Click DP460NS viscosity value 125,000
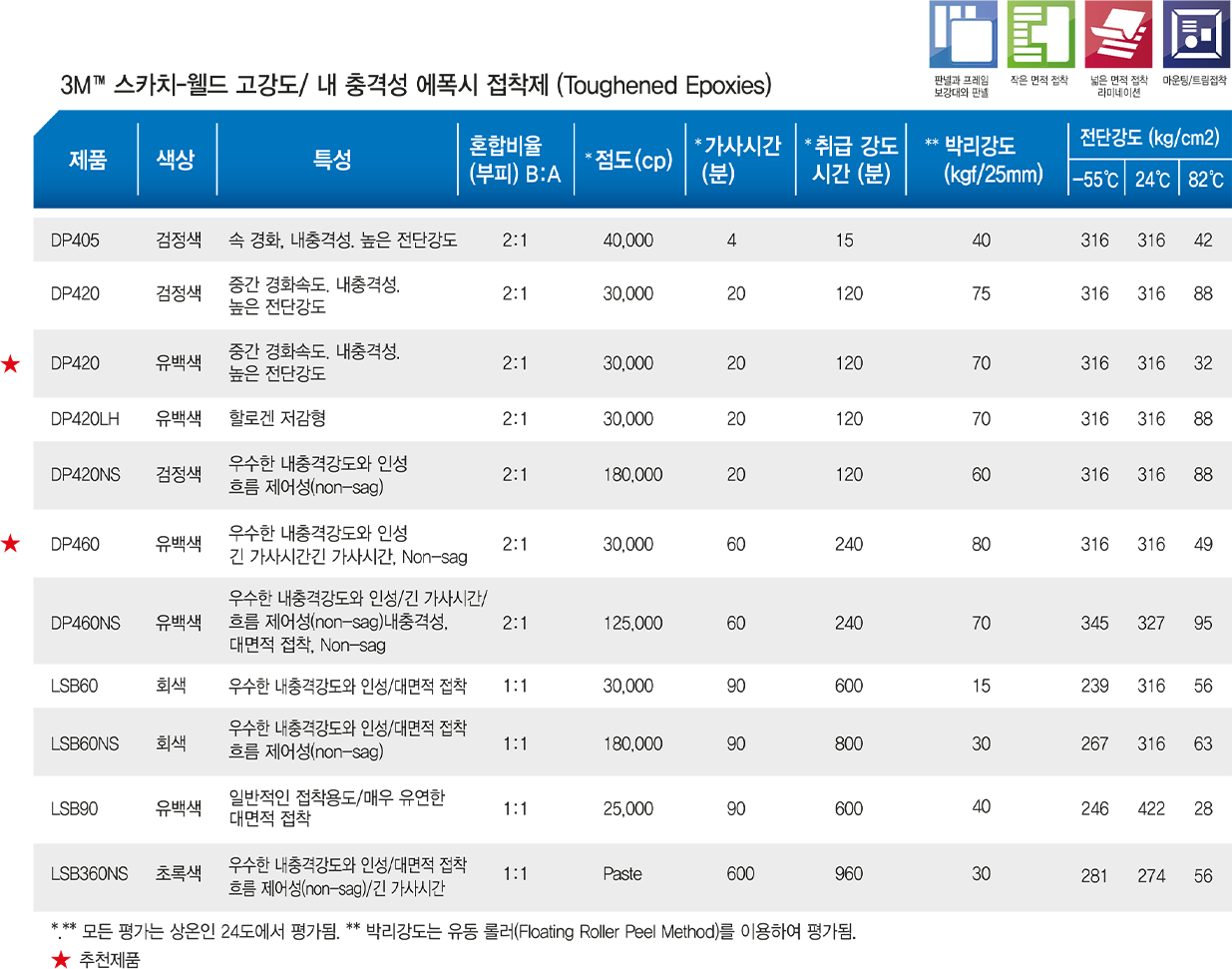This screenshot has height=969, width=1232. click(x=632, y=624)
